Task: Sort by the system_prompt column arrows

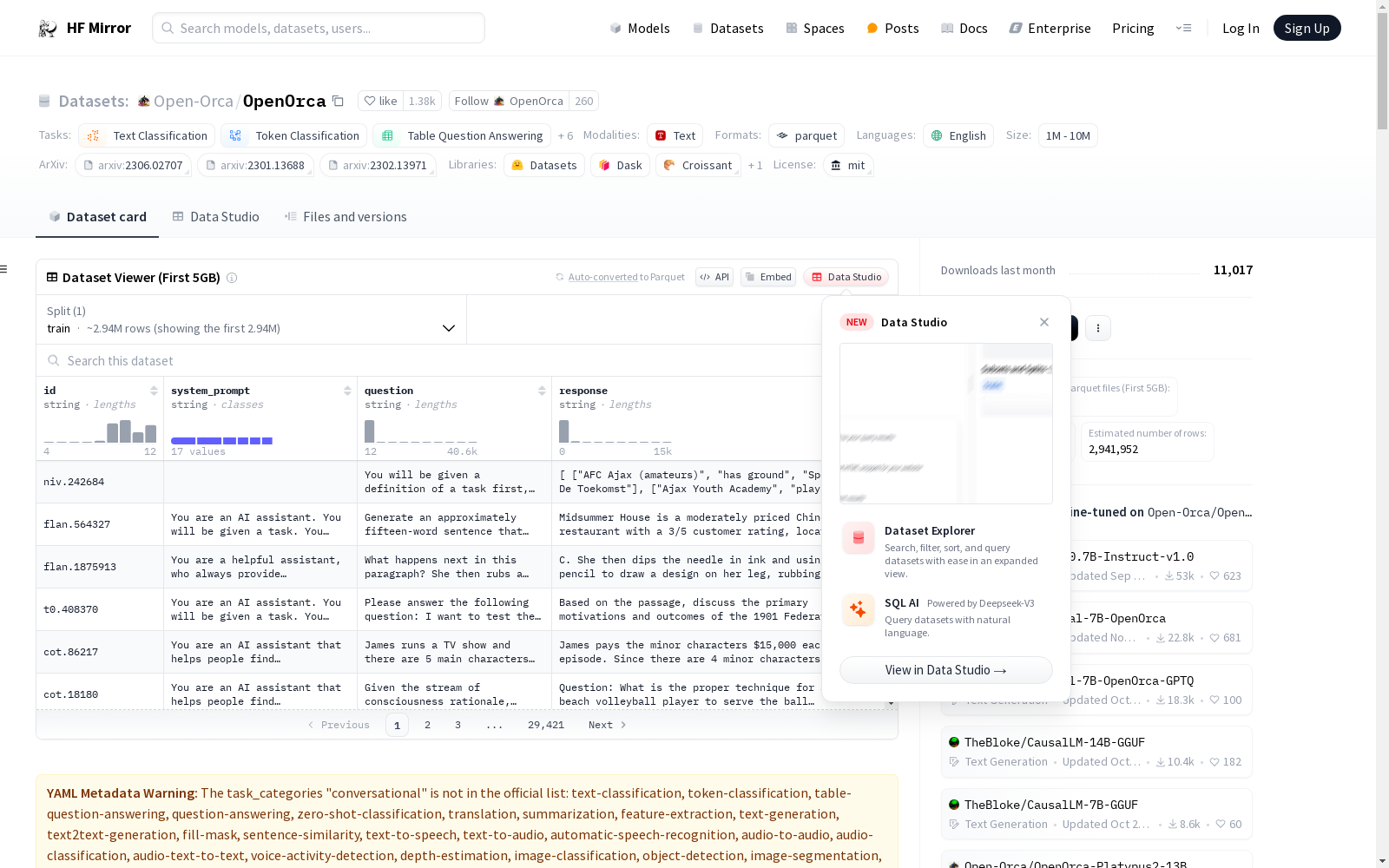Action: coord(347,391)
